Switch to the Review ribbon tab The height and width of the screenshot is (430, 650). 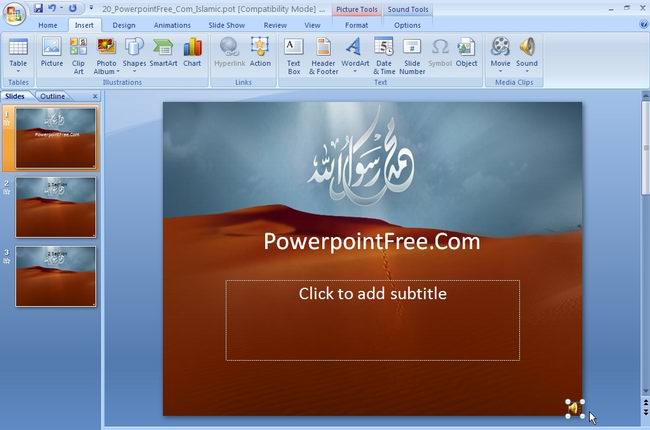[x=275, y=25]
